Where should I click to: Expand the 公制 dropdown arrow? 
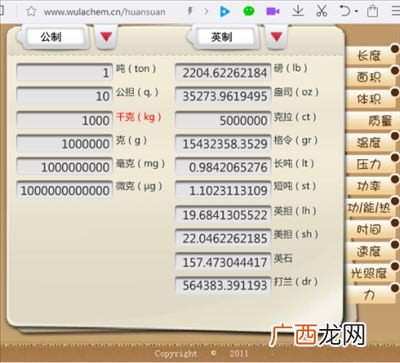106,37
